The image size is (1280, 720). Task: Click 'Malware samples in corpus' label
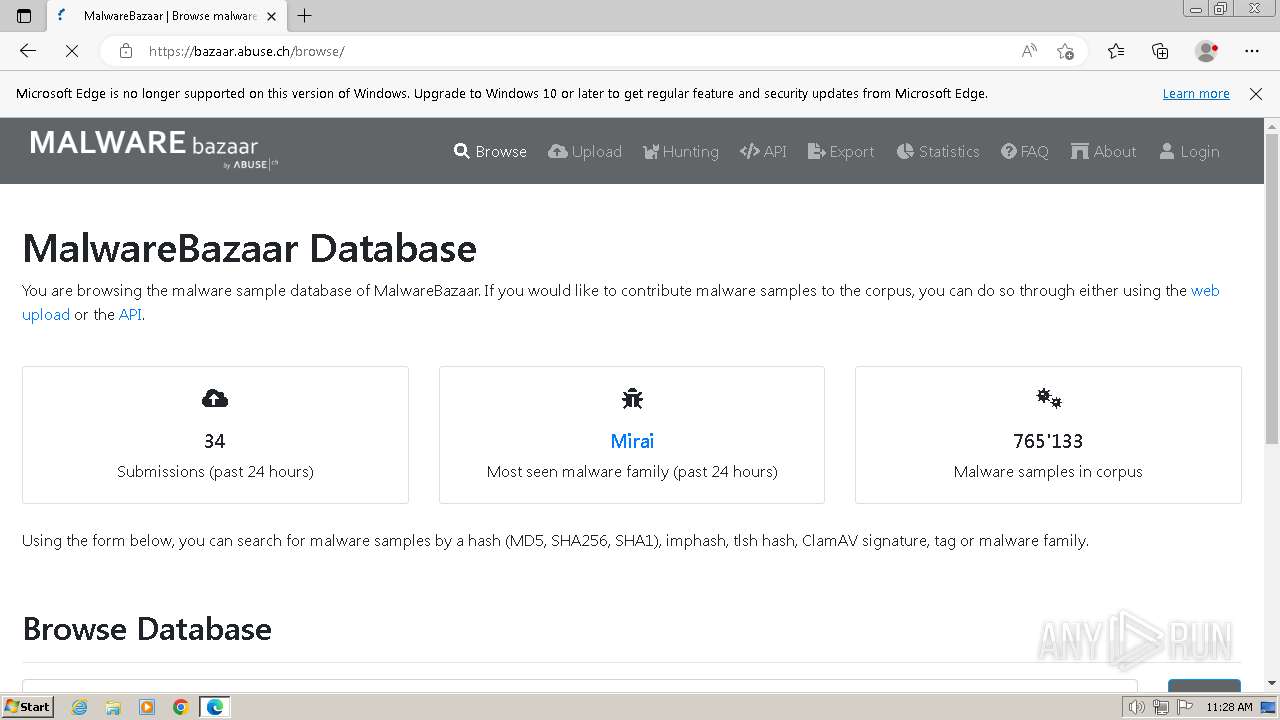coord(1048,471)
